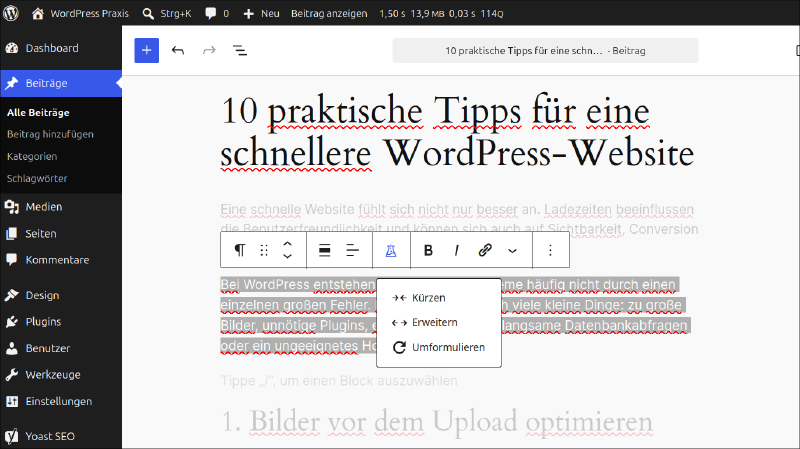Click the post title command bar field
This screenshot has width=800, height=449.
(x=545, y=51)
